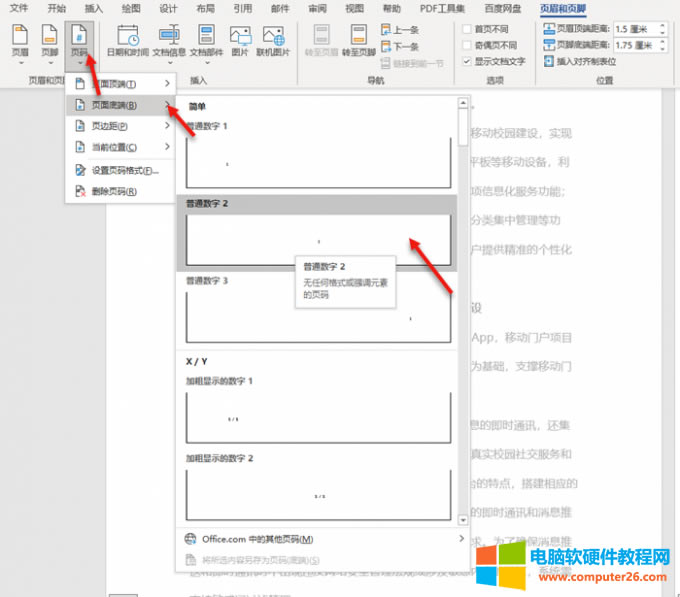Click the 图片 picture icon
Viewport: 680px width, 597px height.
point(240,40)
